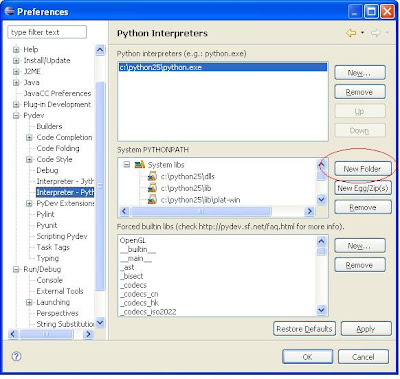Click scroll-right arrow of preferences tree
The height and width of the screenshot is (379, 400).
tap(88, 334)
